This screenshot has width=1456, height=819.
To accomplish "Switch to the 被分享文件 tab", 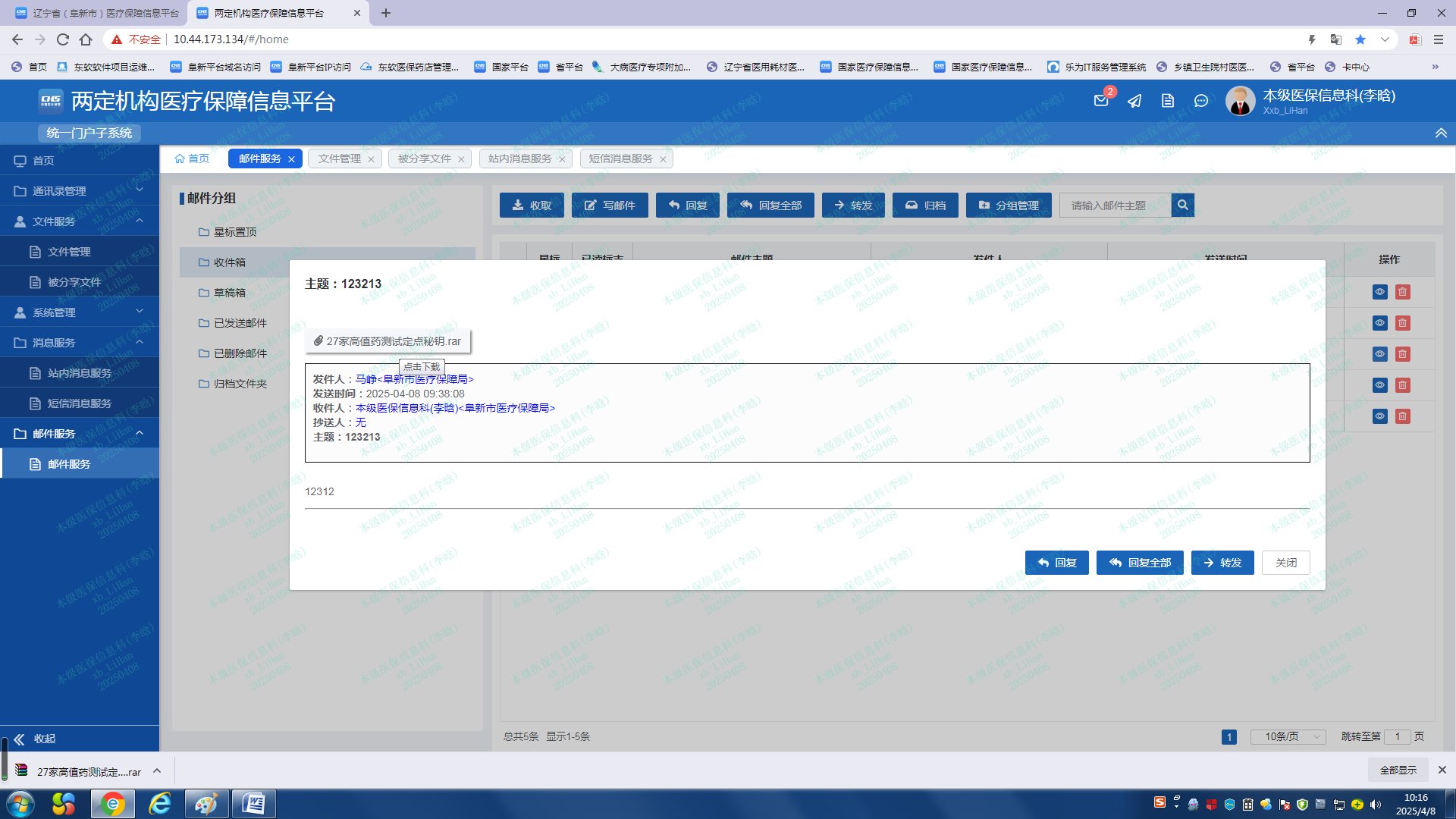I will (424, 158).
